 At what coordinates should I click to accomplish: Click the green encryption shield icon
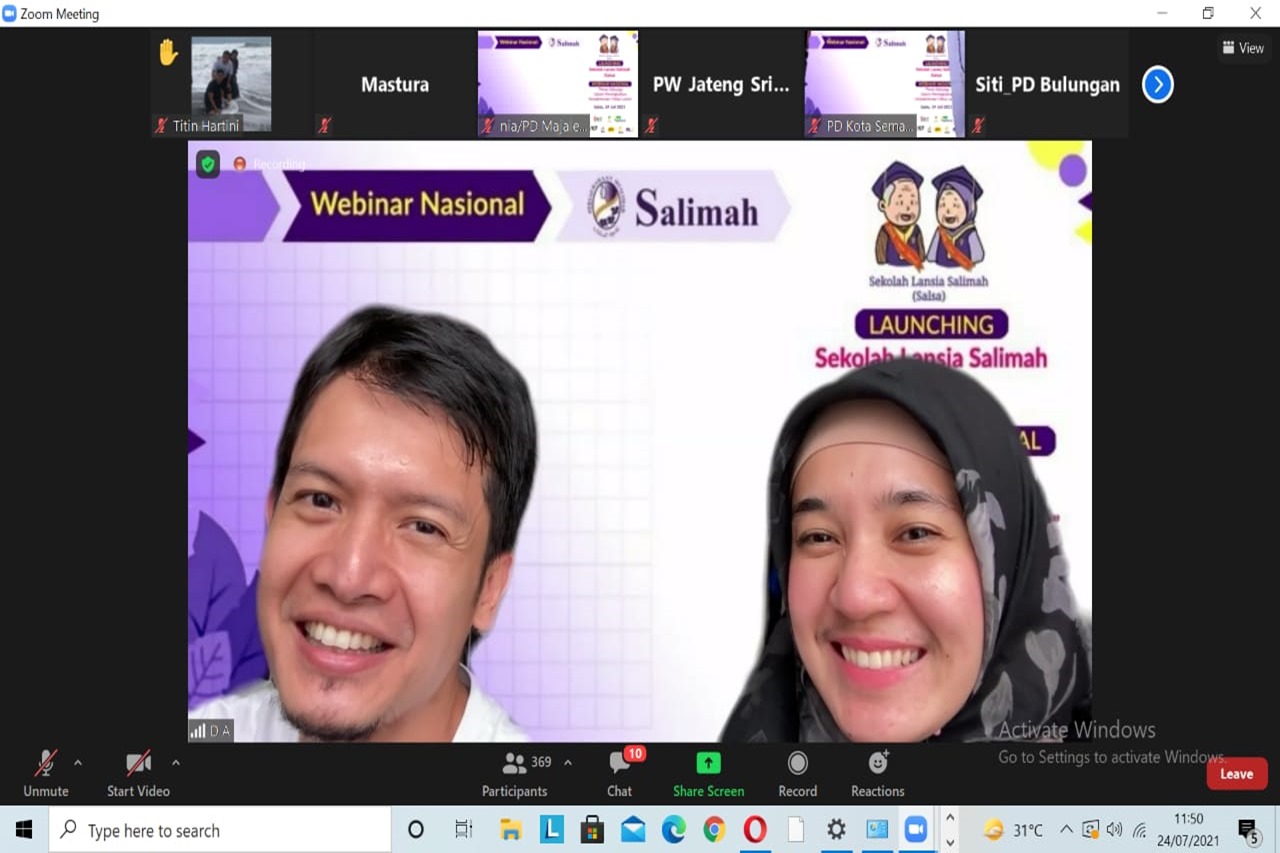[x=207, y=164]
